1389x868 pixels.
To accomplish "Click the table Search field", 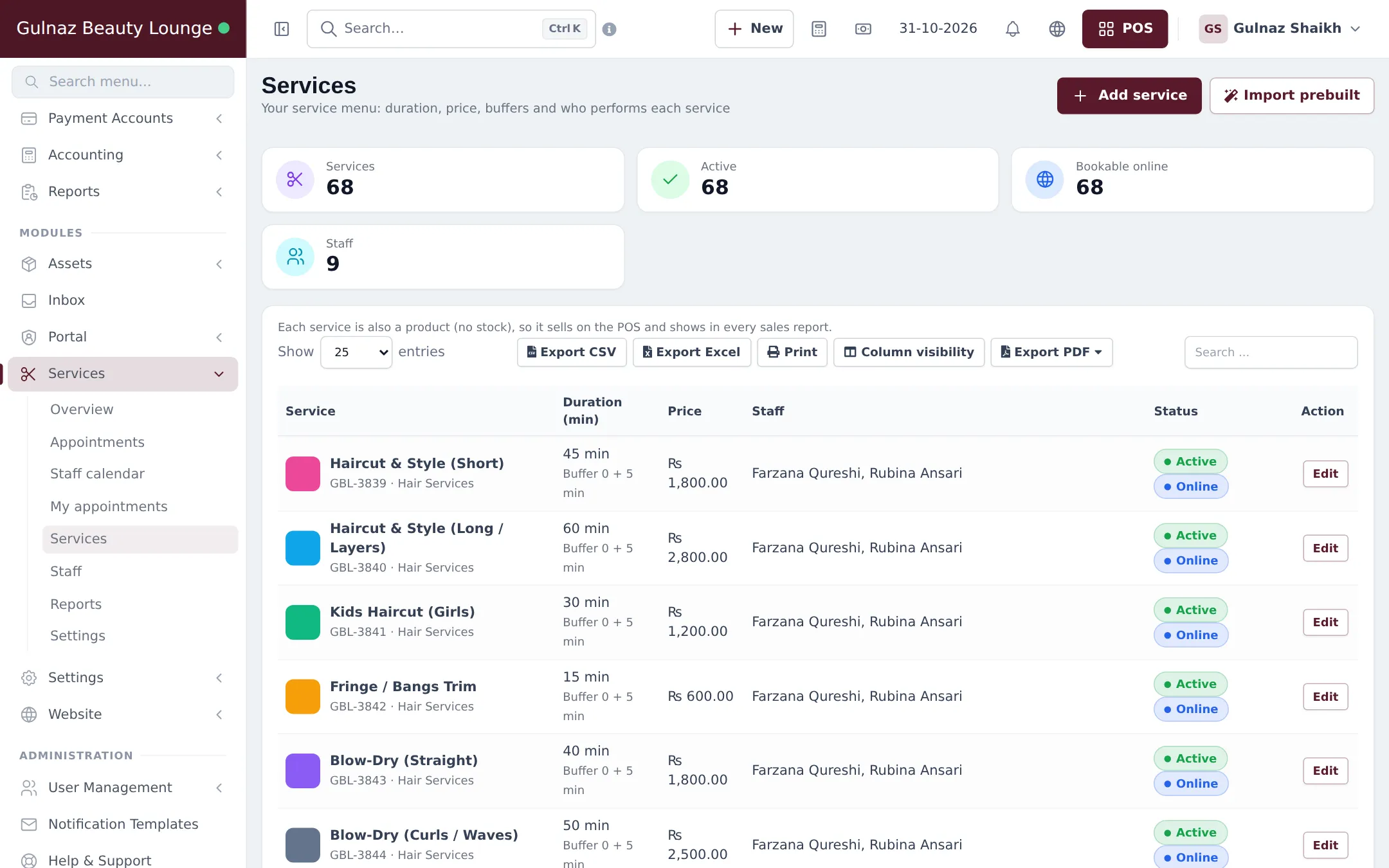I will click(1271, 352).
